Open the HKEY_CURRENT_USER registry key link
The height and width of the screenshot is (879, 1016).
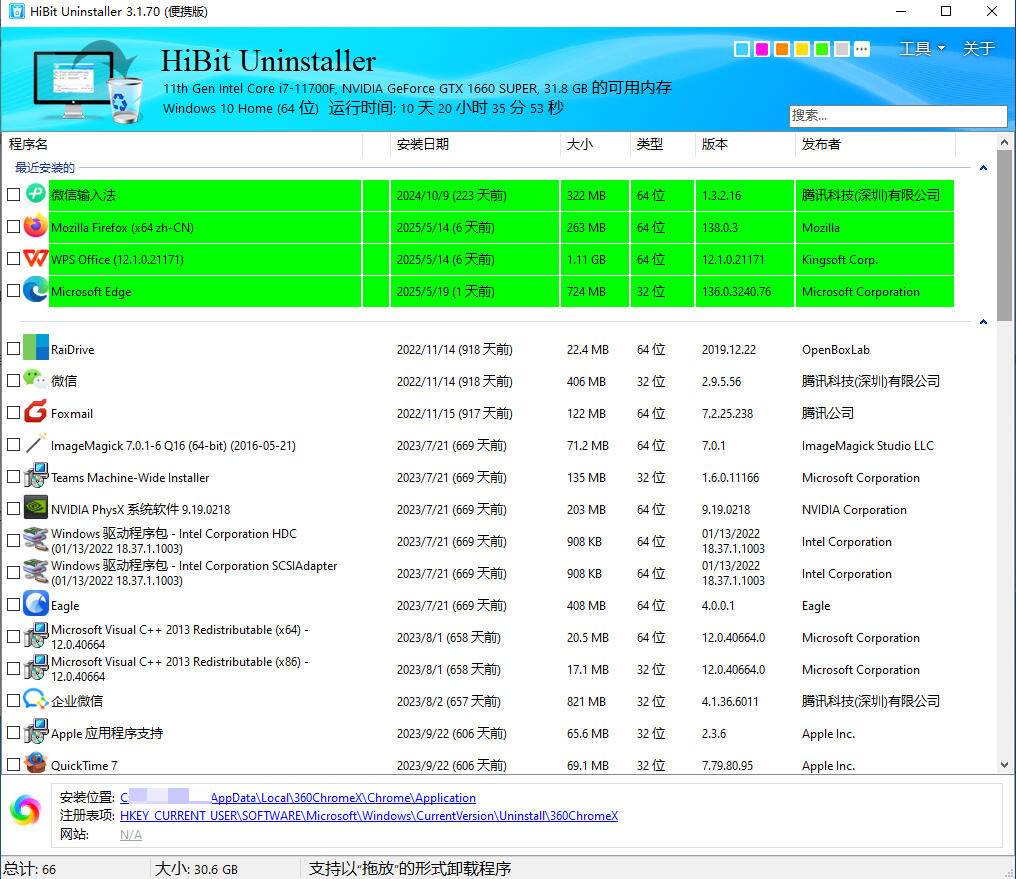tap(368, 816)
